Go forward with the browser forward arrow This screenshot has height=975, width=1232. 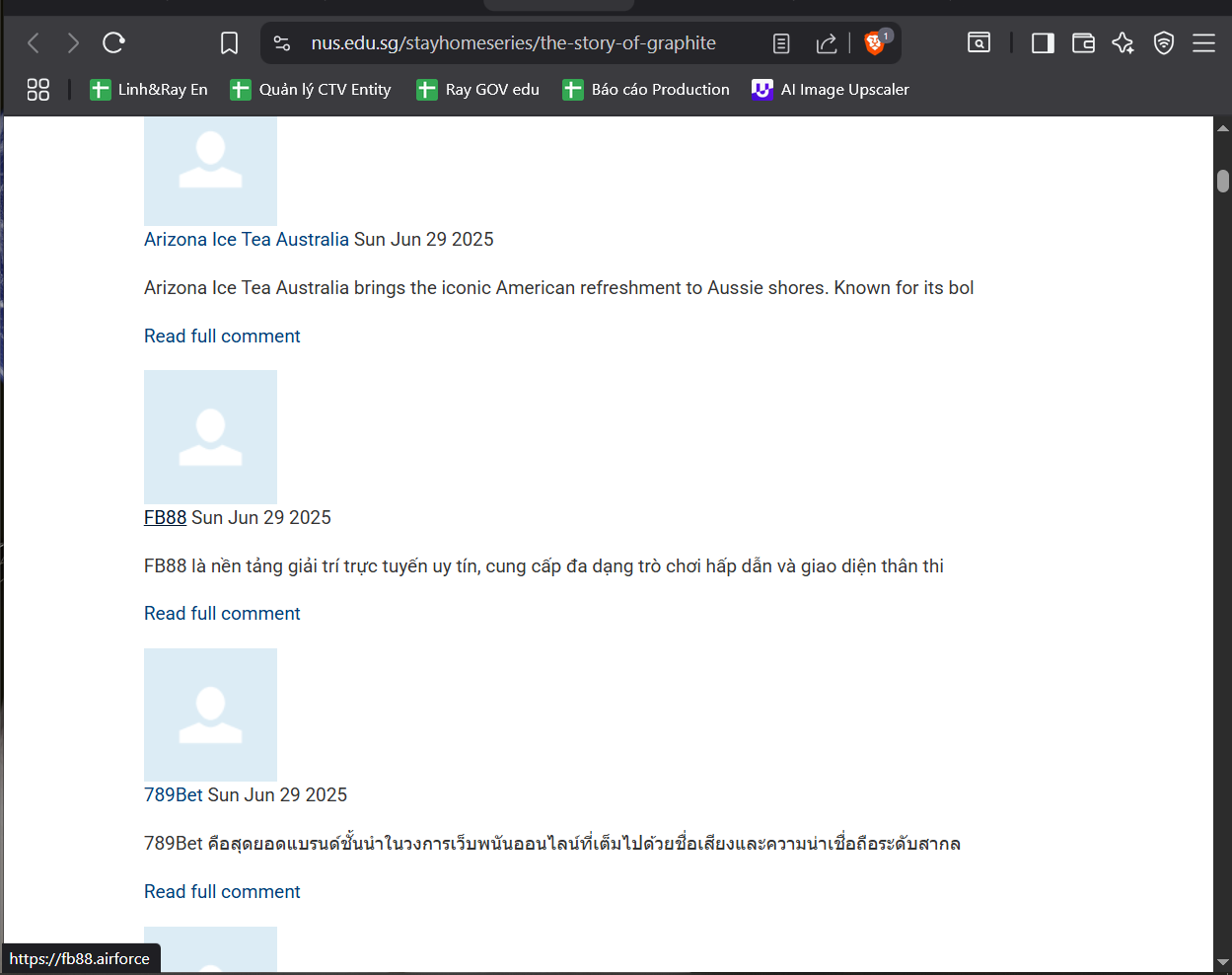[x=73, y=42]
